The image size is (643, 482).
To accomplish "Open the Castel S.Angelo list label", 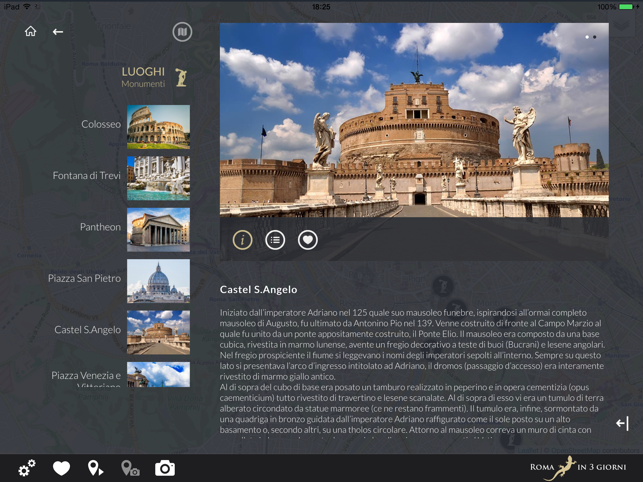I will tap(88, 330).
